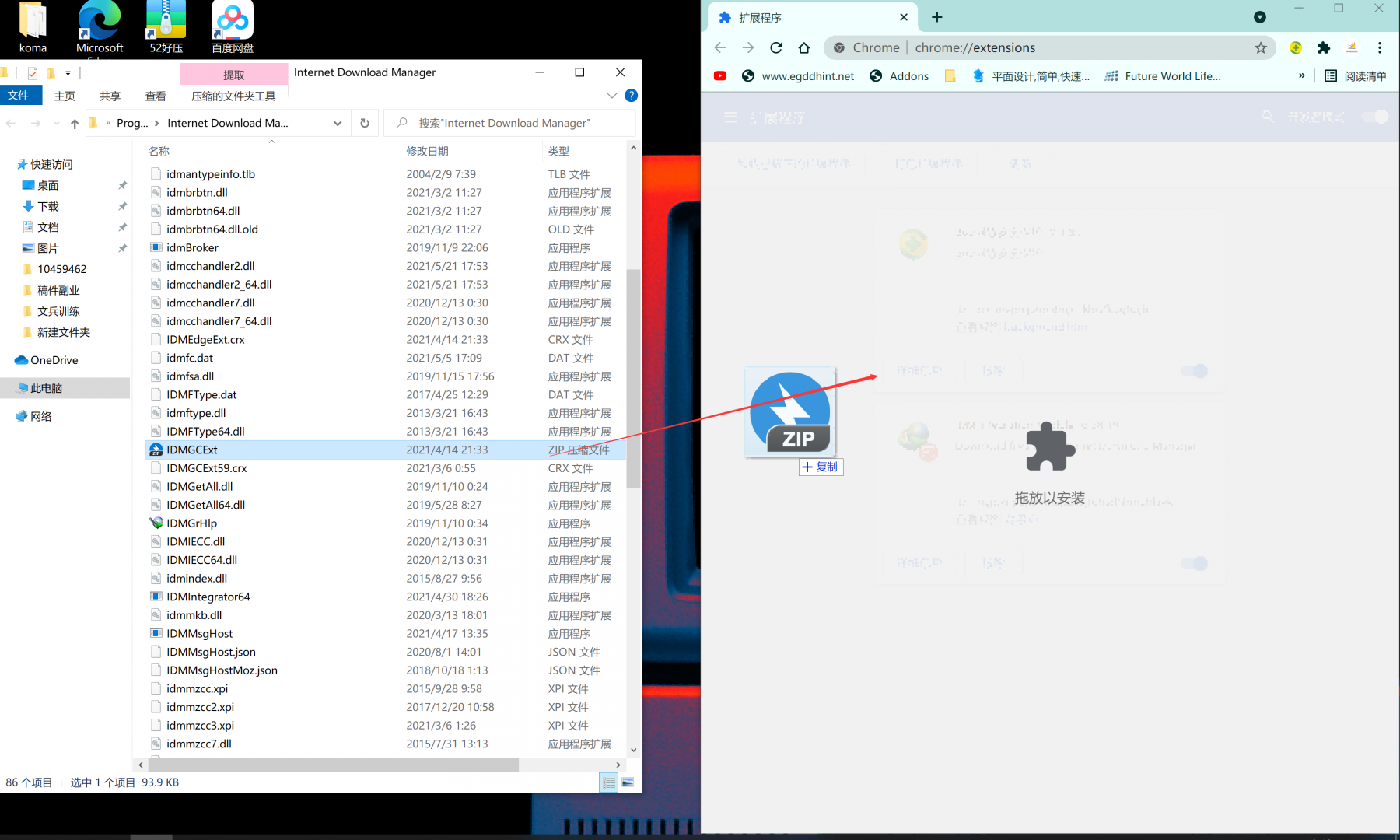Open Explorer help question mark icon

click(x=632, y=96)
